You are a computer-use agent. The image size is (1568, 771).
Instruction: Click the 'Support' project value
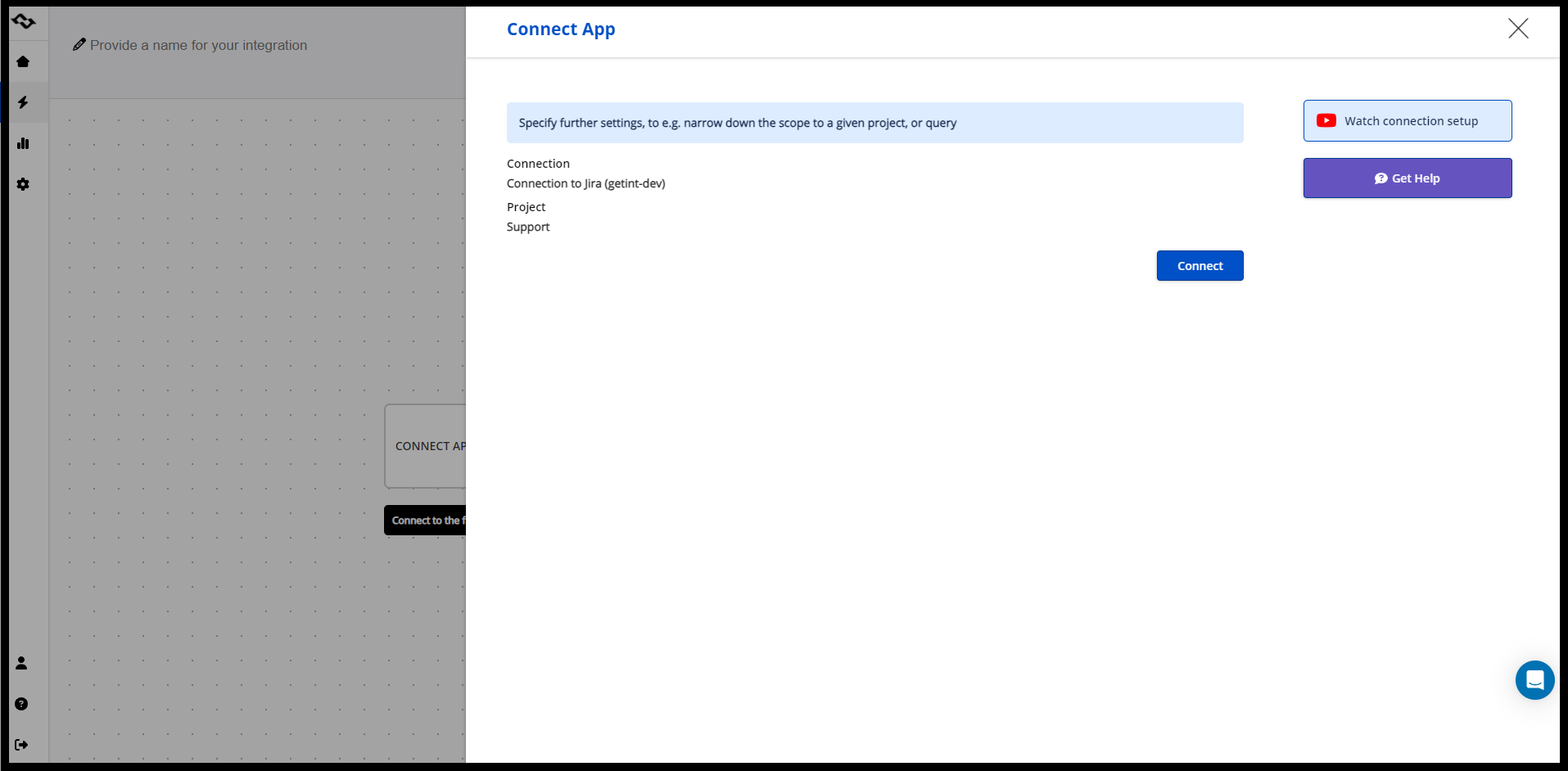(x=528, y=227)
